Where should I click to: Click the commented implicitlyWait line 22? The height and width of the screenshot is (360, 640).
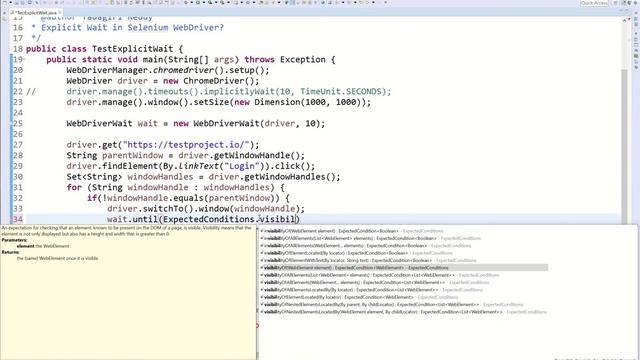tap(229, 91)
